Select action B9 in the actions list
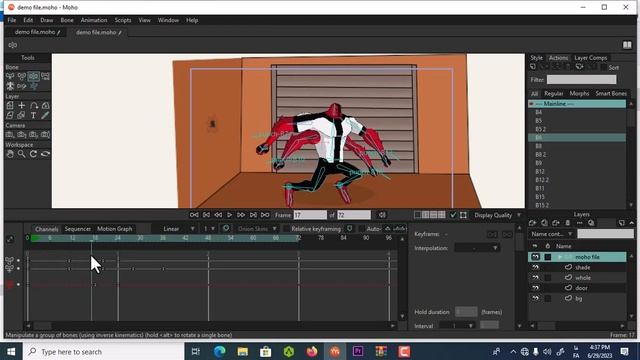The width and height of the screenshot is (640, 360). pyautogui.click(x=577, y=163)
